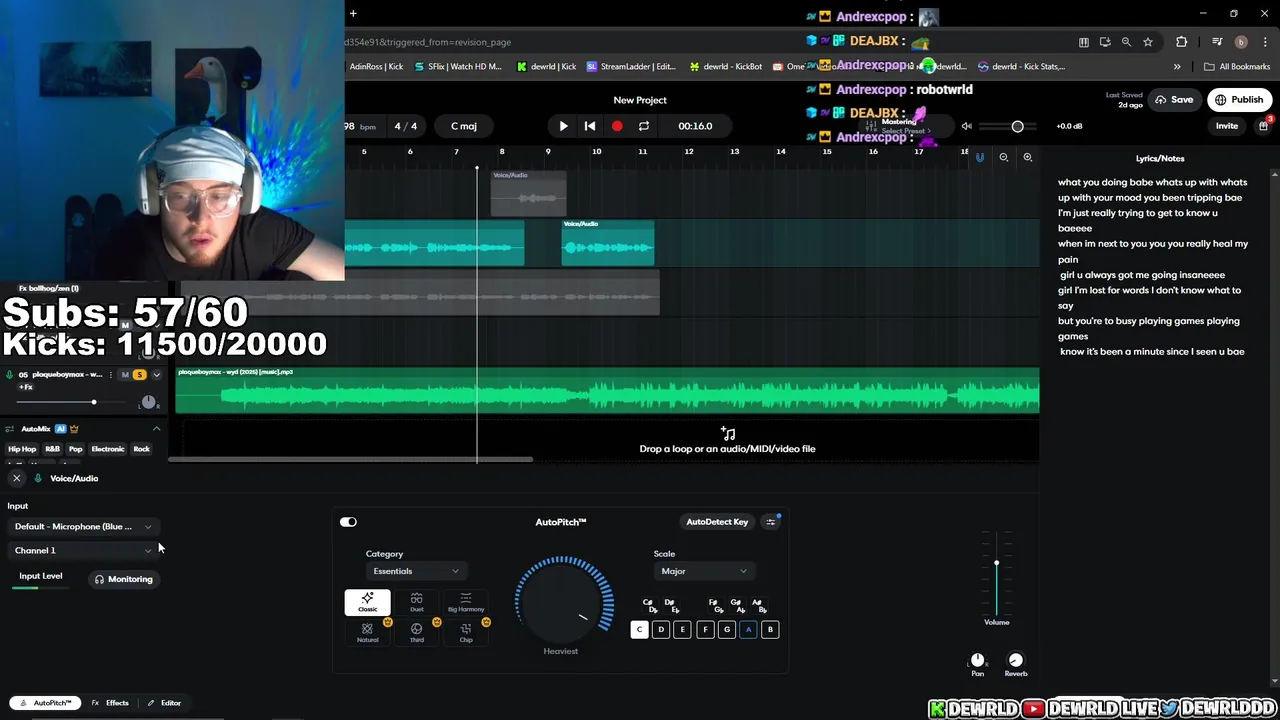The width and height of the screenshot is (1280, 720).
Task: Switch to the AutoPitch tab
Action: click(x=46, y=703)
